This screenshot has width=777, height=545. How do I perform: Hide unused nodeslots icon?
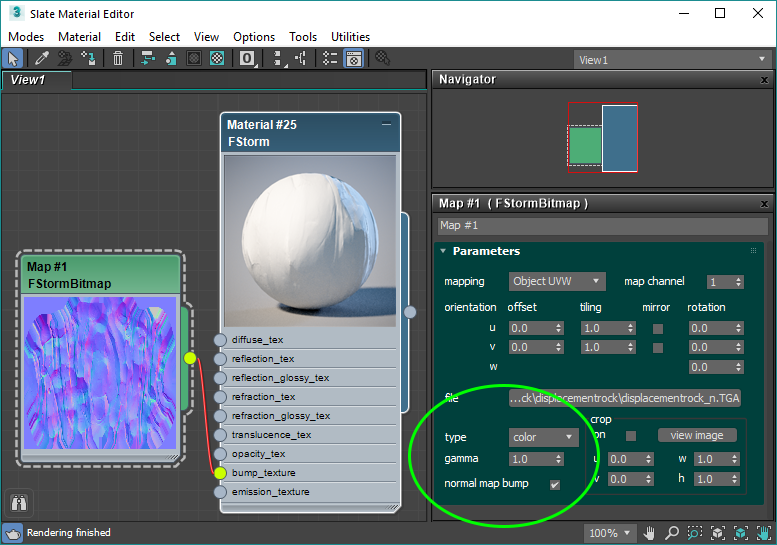click(x=171, y=58)
